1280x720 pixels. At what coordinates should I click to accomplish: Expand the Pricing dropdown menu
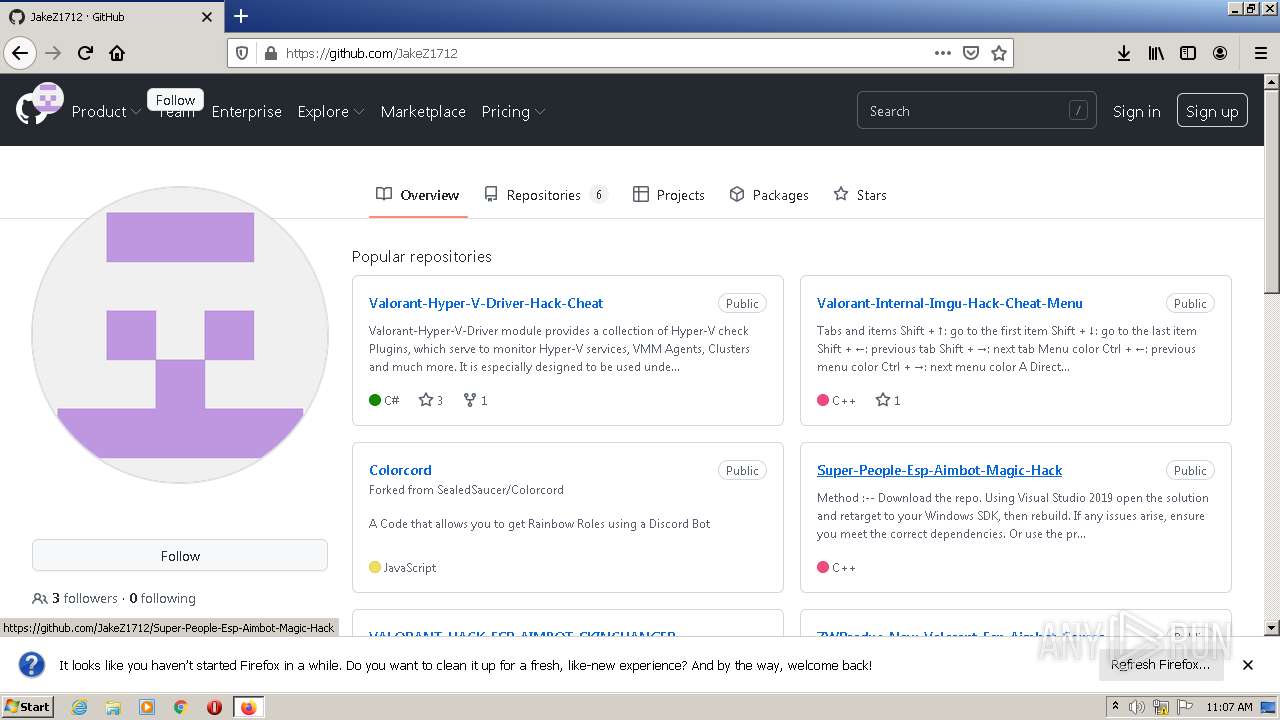point(513,112)
